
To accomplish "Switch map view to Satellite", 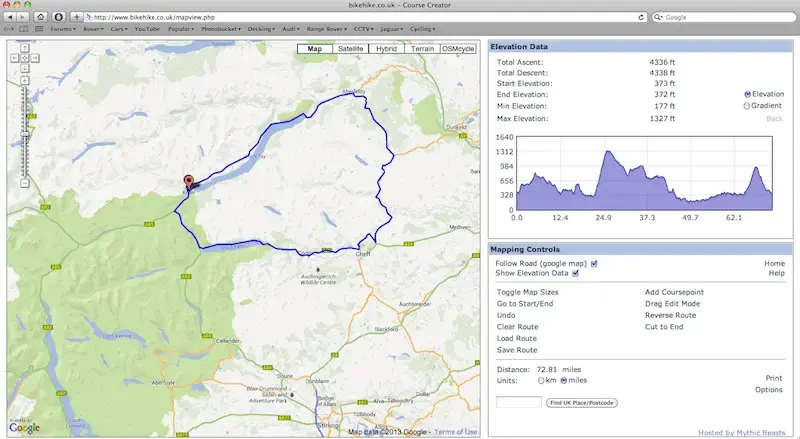I will (x=351, y=49).
